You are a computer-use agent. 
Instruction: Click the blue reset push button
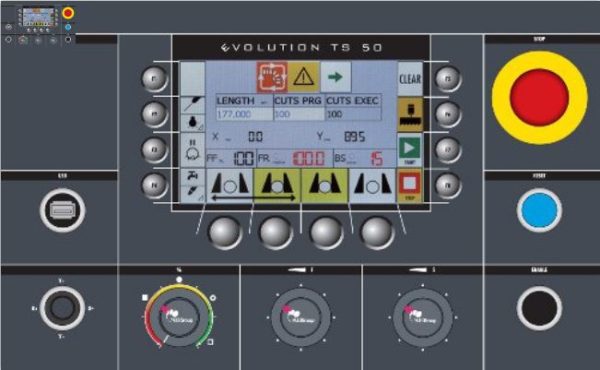pyautogui.click(x=539, y=210)
